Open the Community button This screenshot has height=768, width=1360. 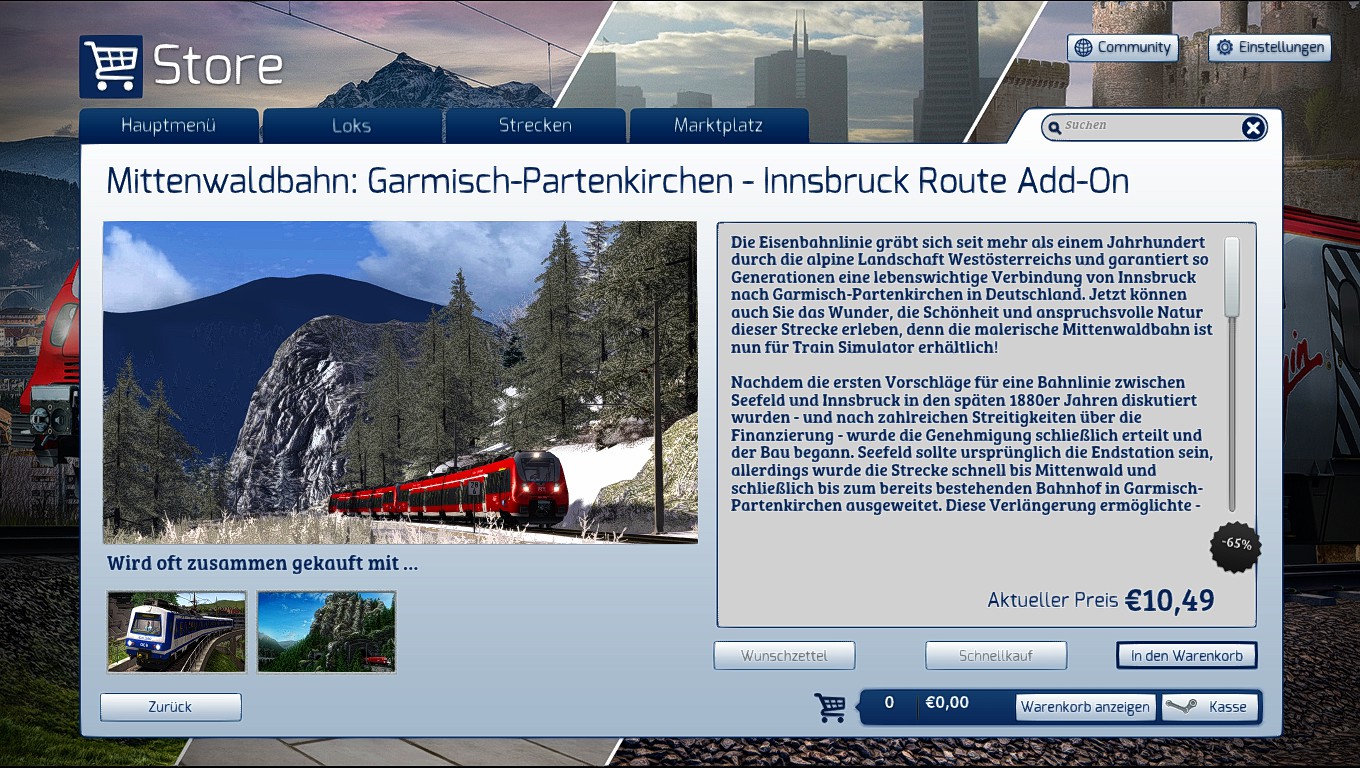1123,48
